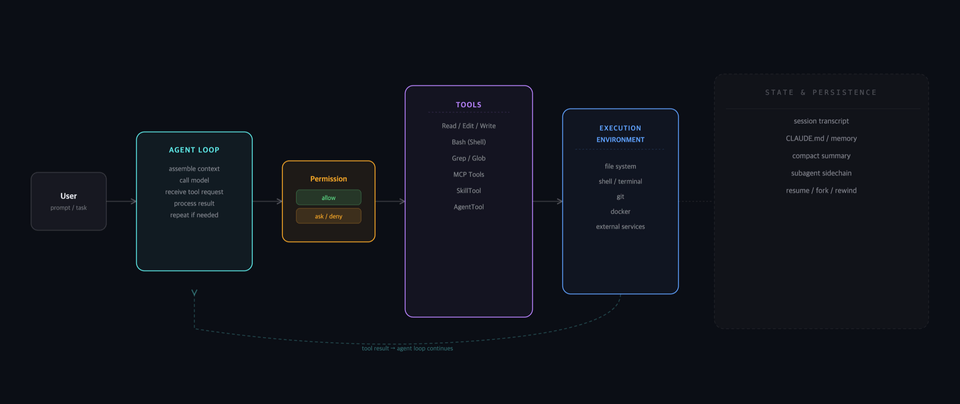960x404 pixels.
Task: Select the Bash (Shell) tool entry
Action: coord(469,142)
